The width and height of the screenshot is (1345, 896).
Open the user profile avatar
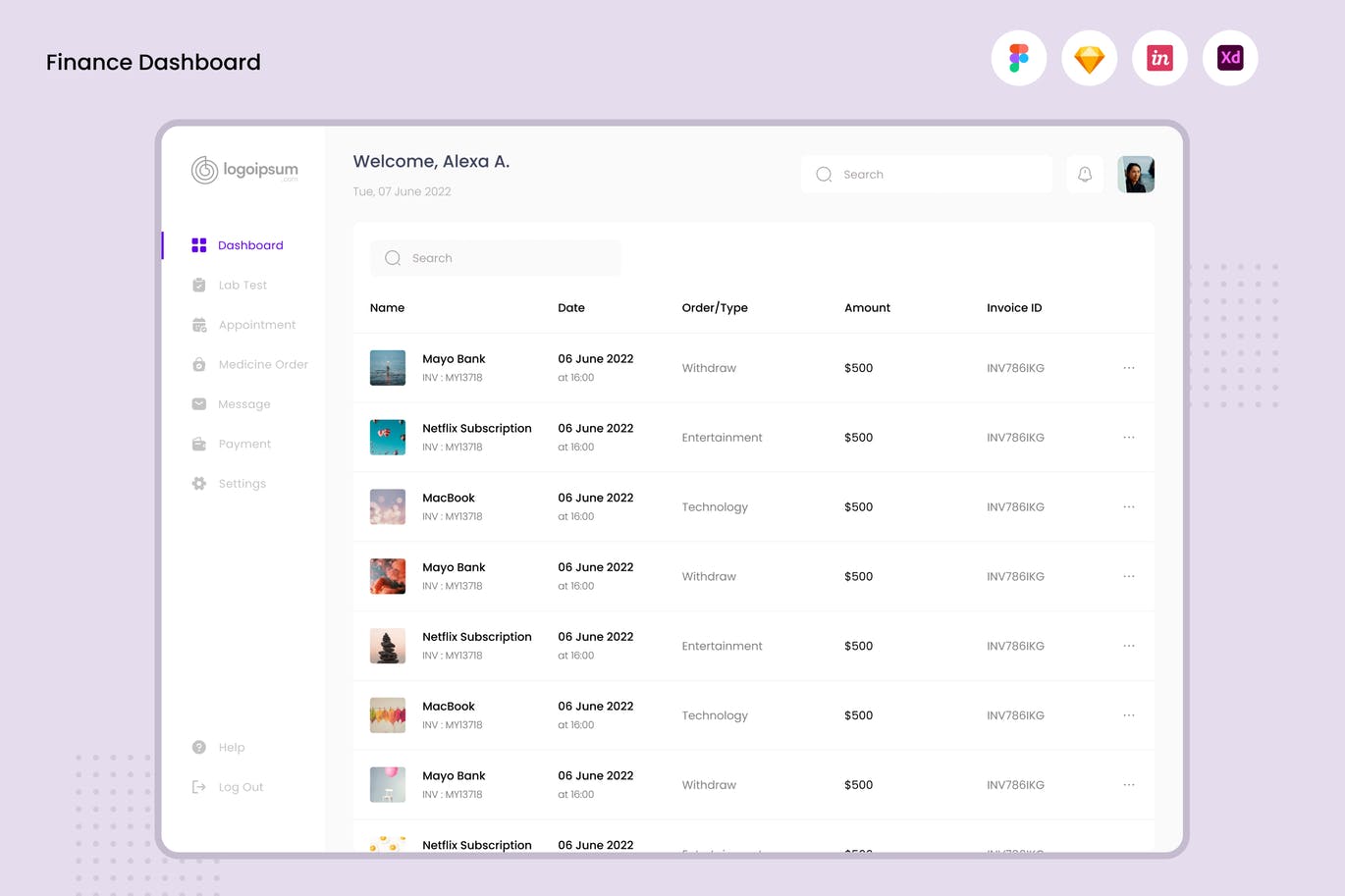pyautogui.click(x=1136, y=174)
